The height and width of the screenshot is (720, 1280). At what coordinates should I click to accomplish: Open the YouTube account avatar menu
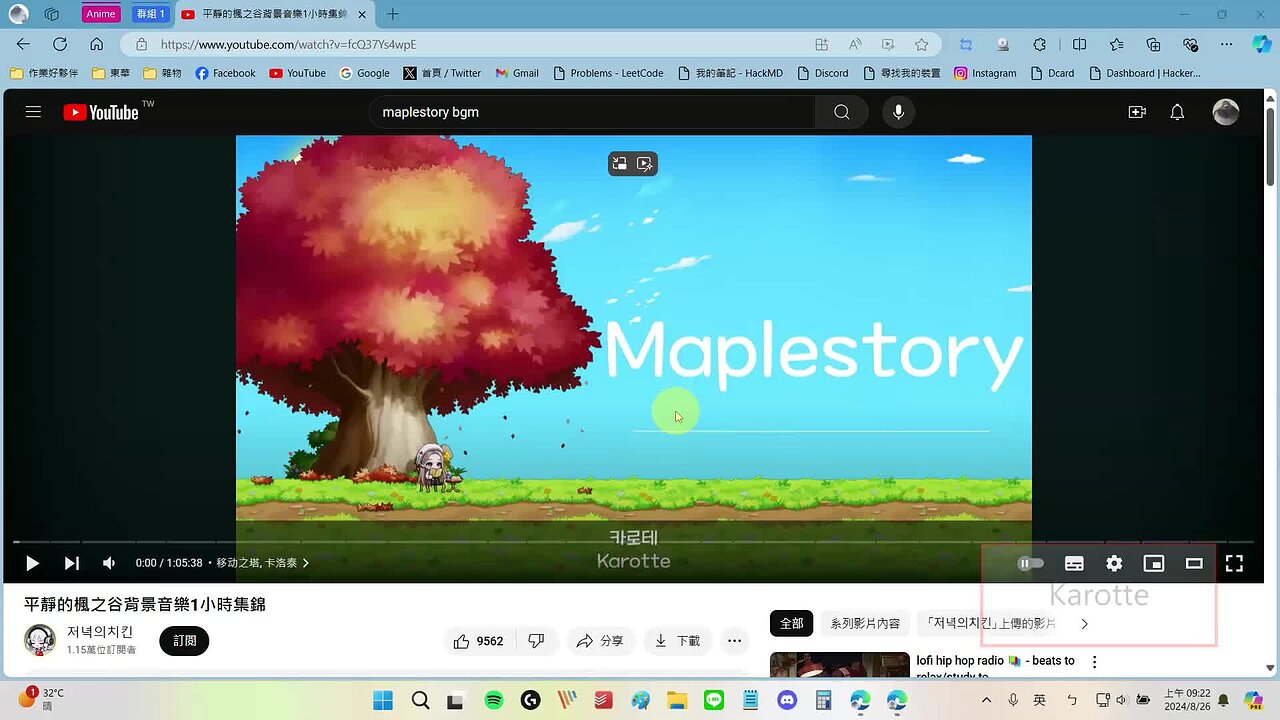1226,112
